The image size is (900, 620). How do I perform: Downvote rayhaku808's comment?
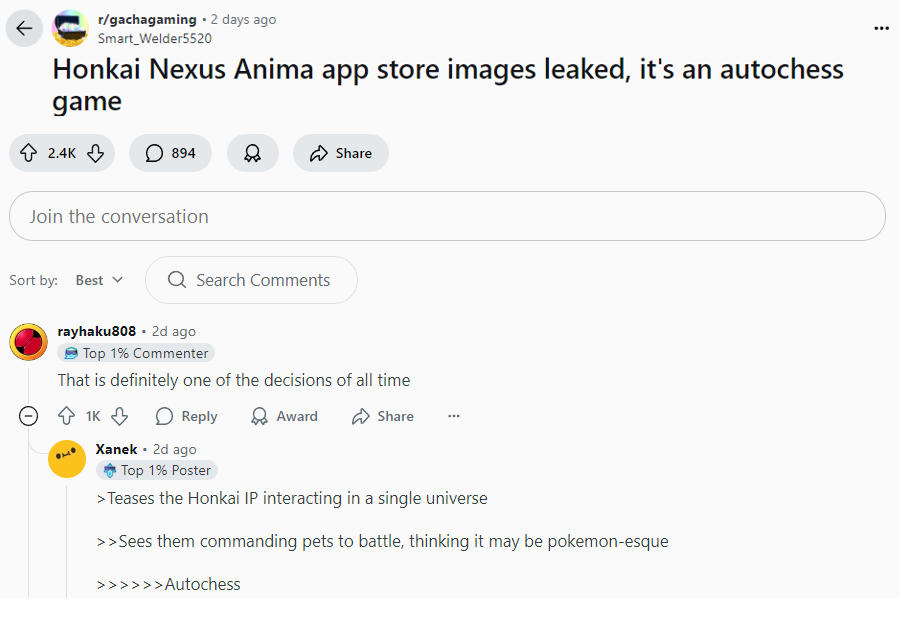pos(119,416)
